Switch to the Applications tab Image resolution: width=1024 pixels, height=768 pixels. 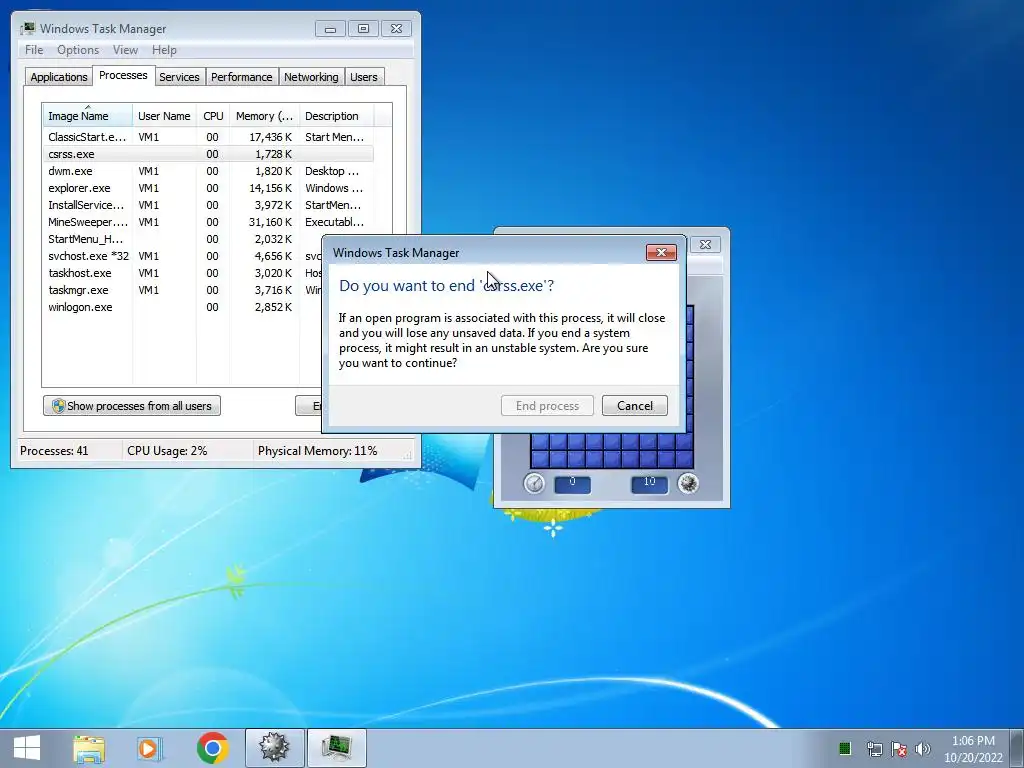pos(59,77)
